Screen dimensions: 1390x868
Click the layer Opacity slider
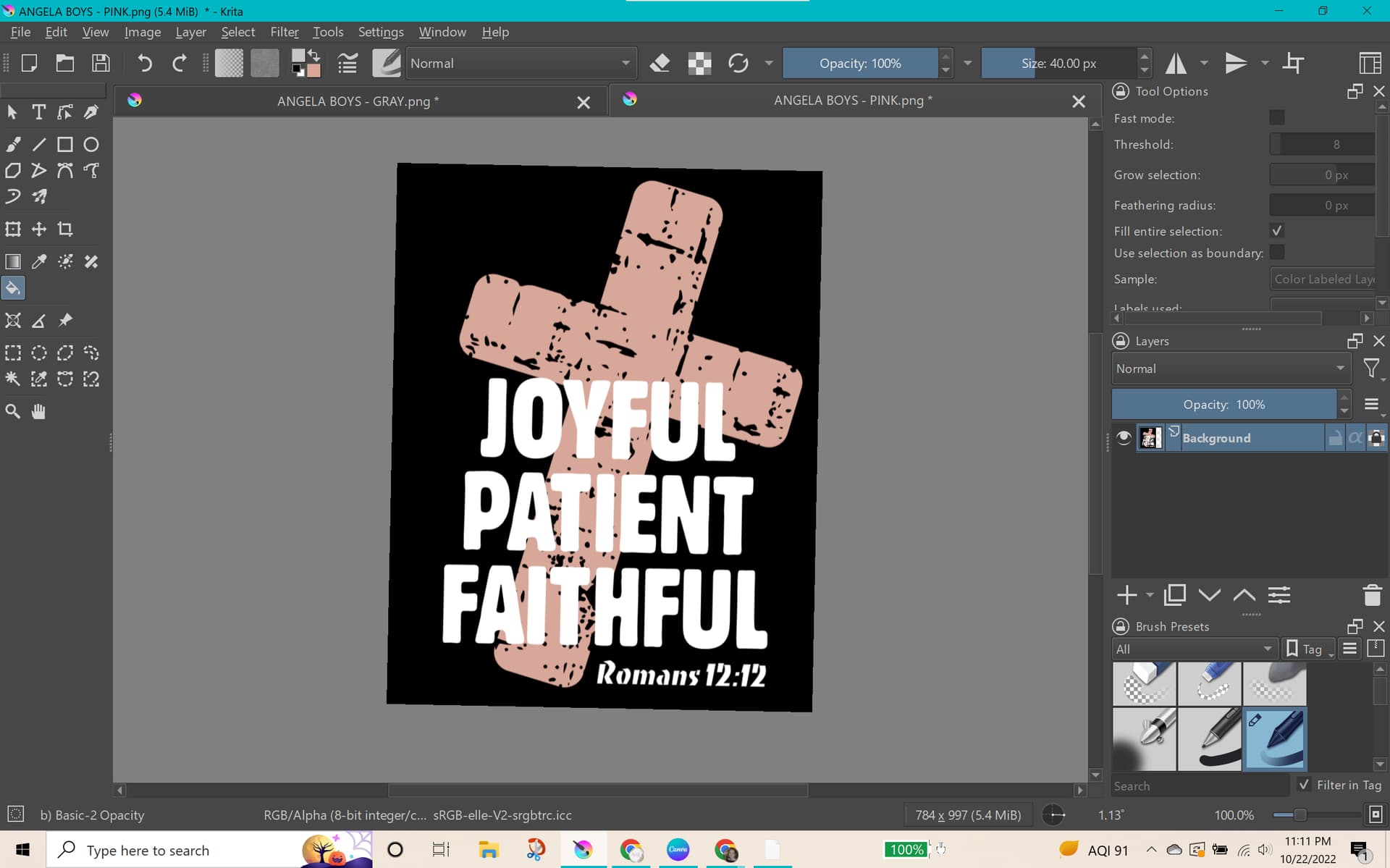click(1223, 405)
